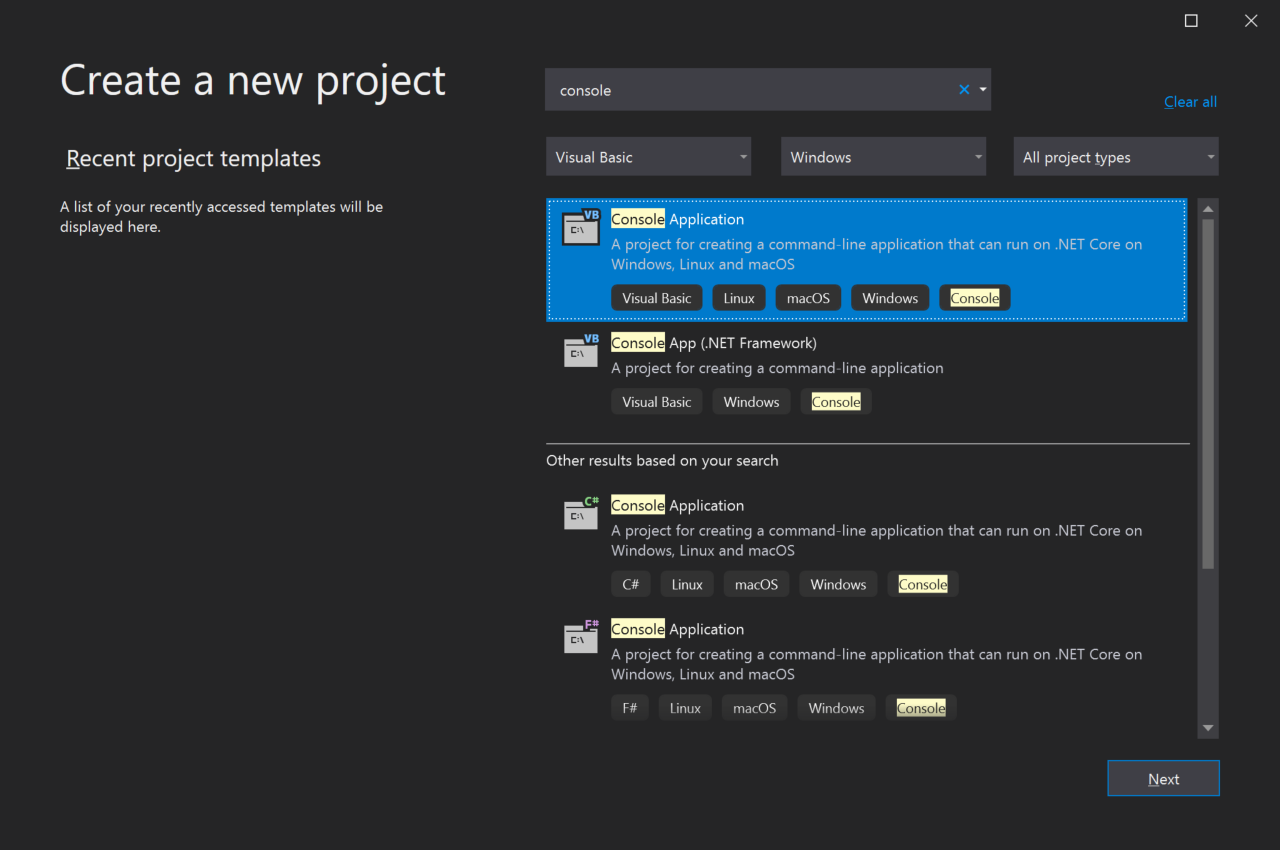Image resolution: width=1280 pixels, height=850 pixels.
Task: Expand the All project types dropdown
Action: coord(1115,156)
